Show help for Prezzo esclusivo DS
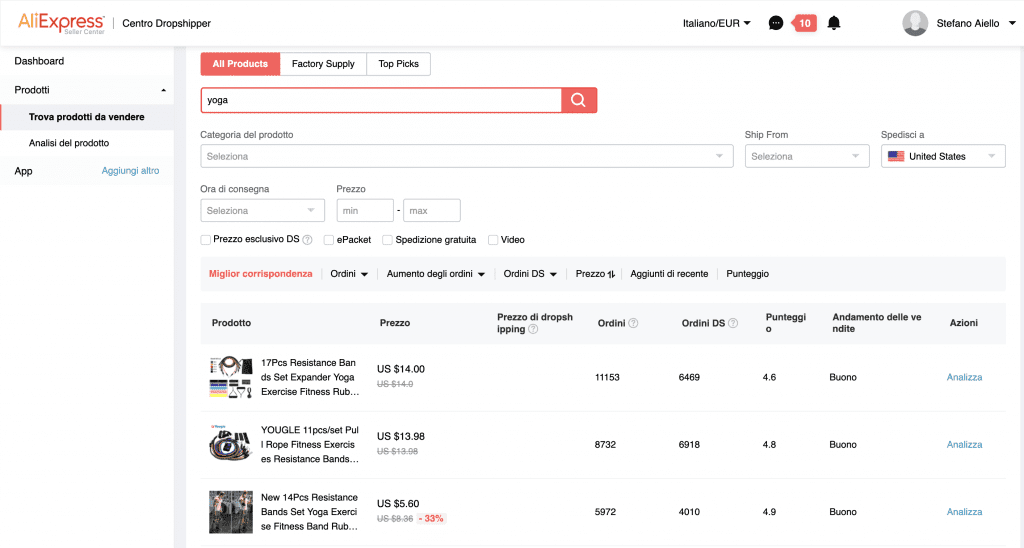This screenshot has width=1024, height=548. pos(307,240)
